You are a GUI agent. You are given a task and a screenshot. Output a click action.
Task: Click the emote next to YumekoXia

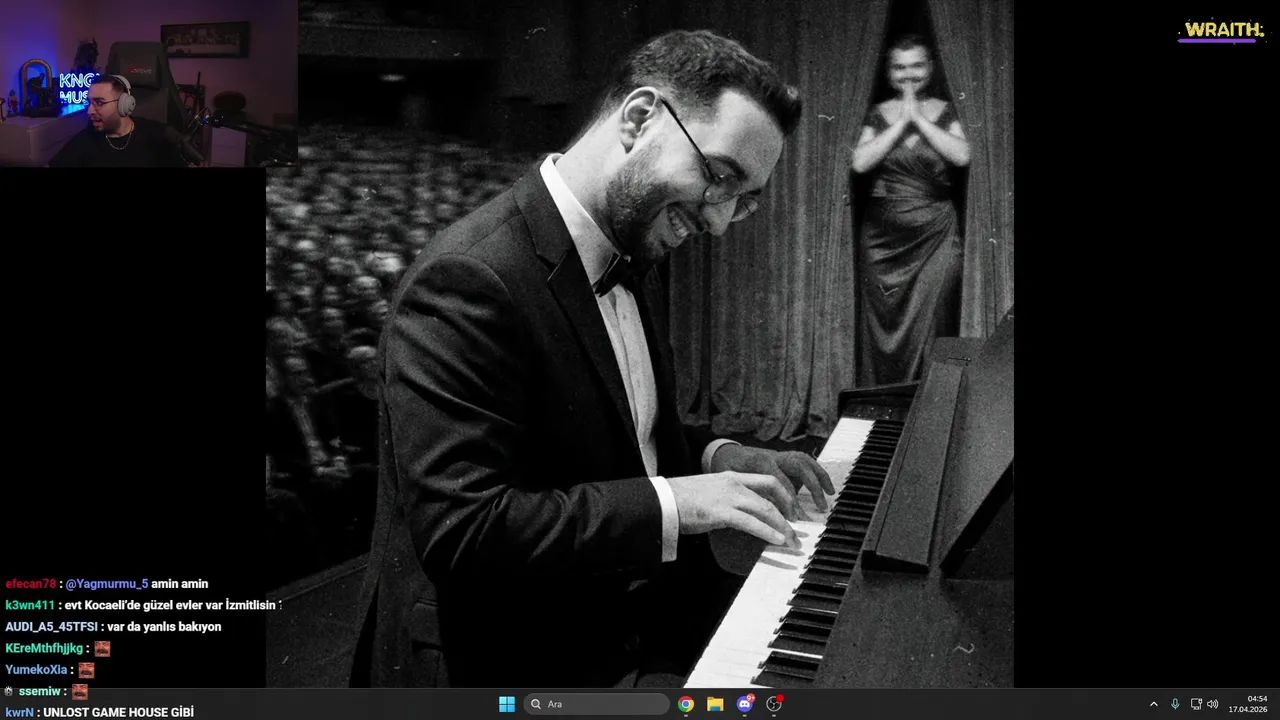point(86,670)
